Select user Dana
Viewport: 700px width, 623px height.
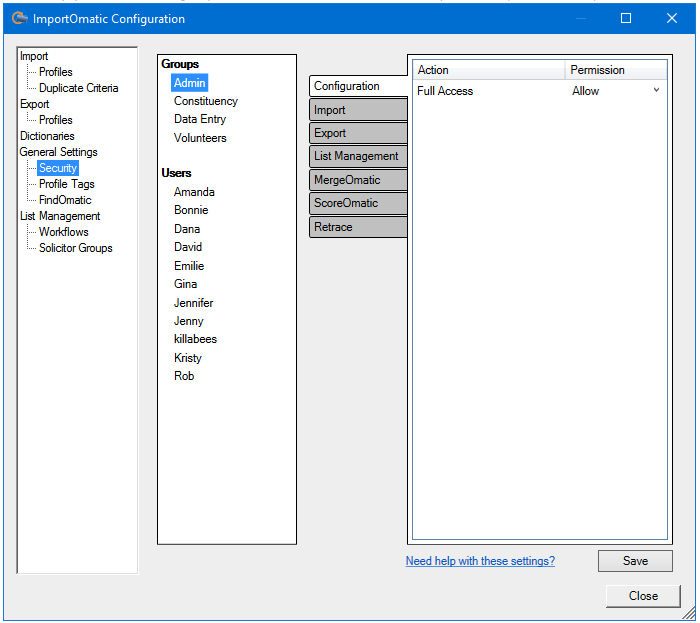(x=187, y=229)
